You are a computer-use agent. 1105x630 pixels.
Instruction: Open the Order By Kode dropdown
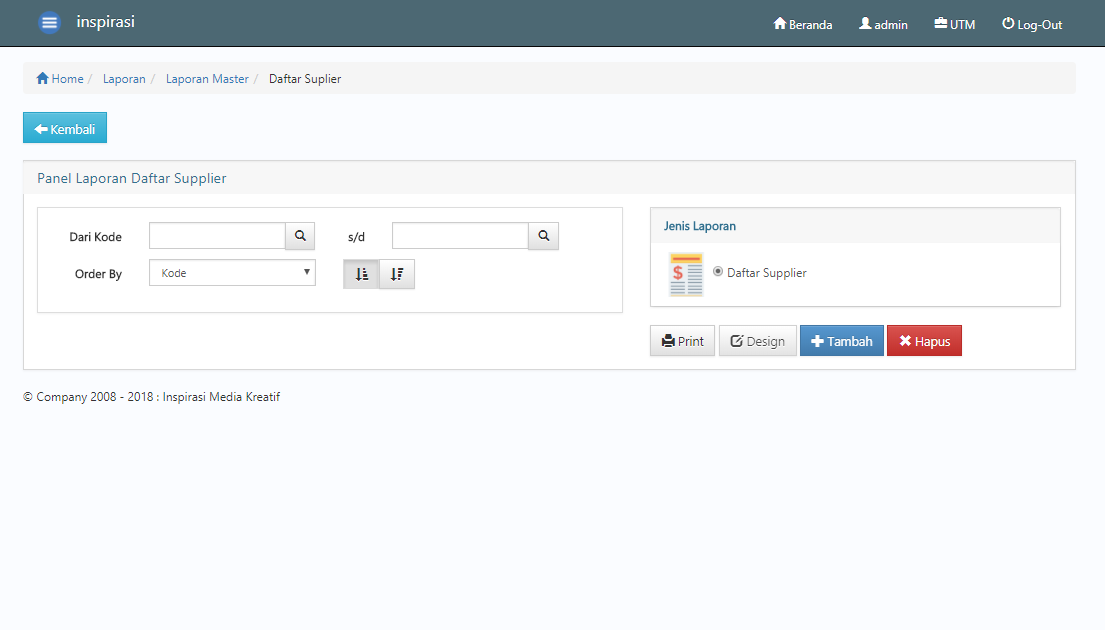(x=233, y=273)
